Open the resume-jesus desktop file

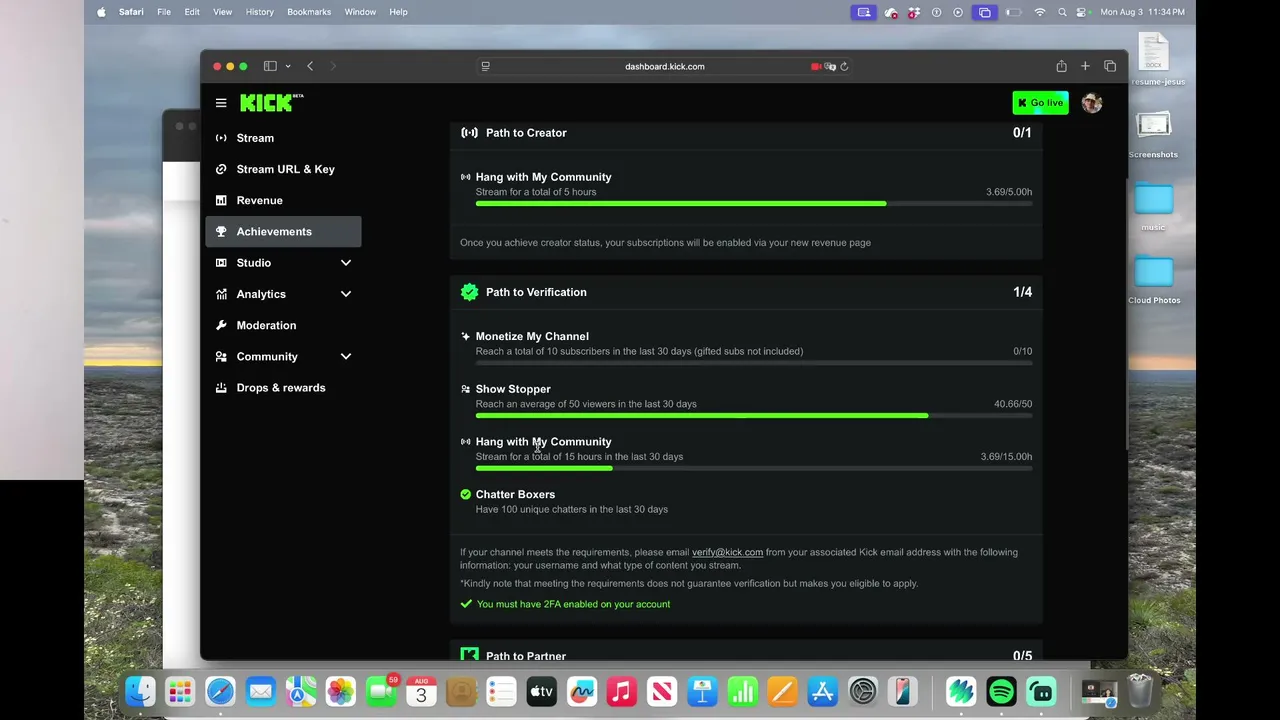[x=1154, y=60]
